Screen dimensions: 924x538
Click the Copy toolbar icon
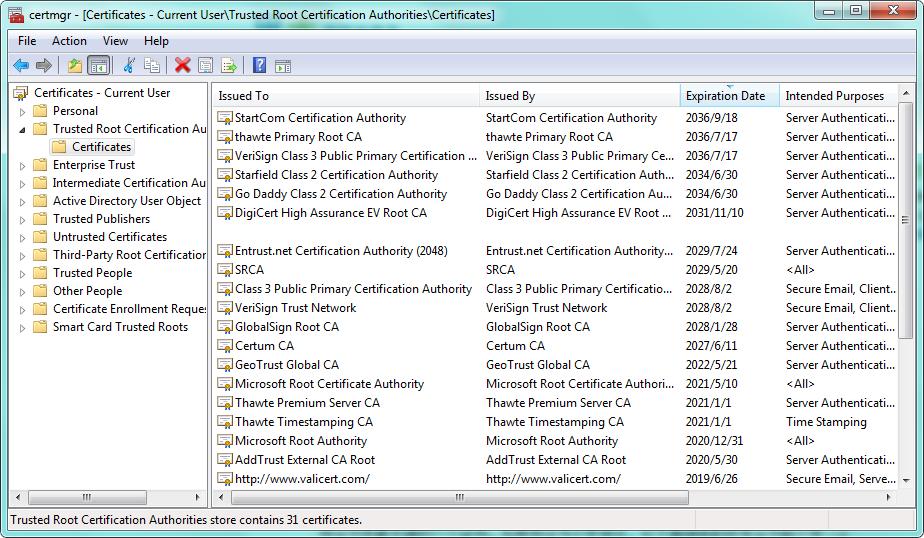coord(152,66)
